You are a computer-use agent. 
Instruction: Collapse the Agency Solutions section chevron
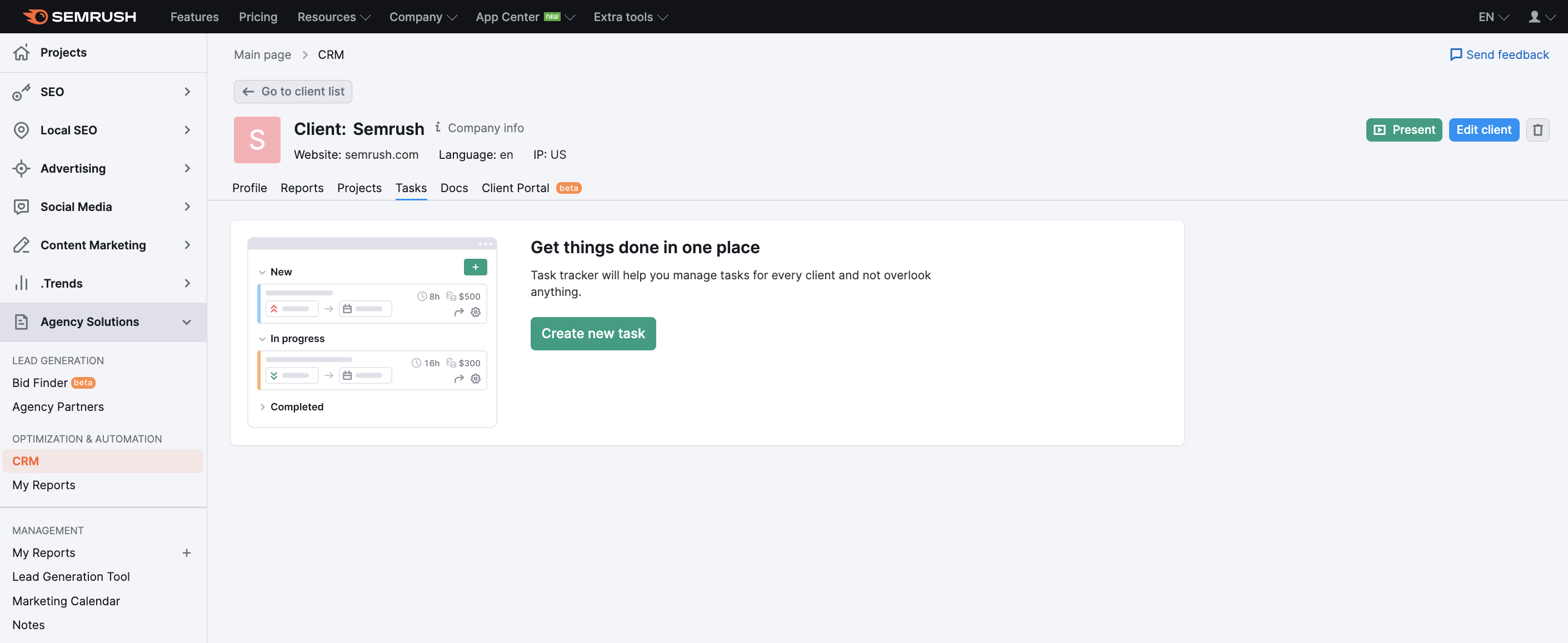pyautogui.click(x=187, y=322)
